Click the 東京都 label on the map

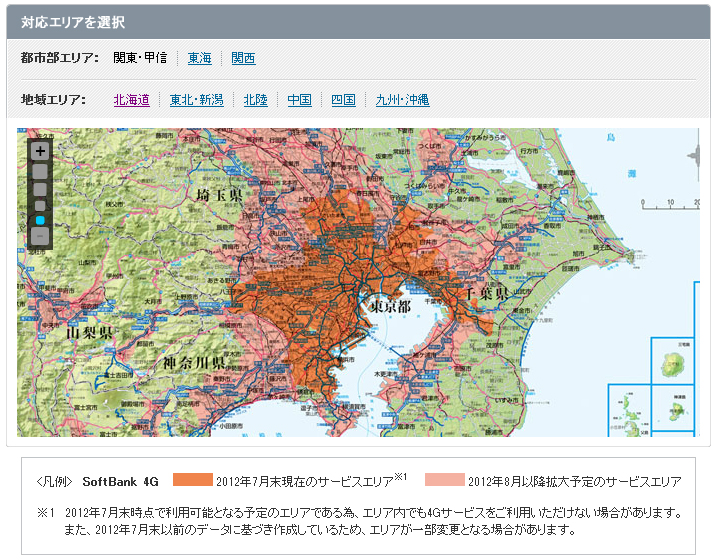pos(390,306)
